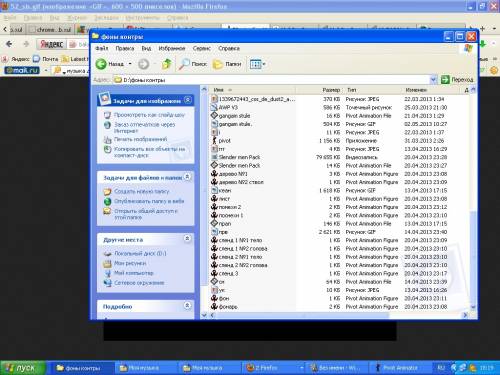
Task: Sort files by Имя column
Action: 252,90
